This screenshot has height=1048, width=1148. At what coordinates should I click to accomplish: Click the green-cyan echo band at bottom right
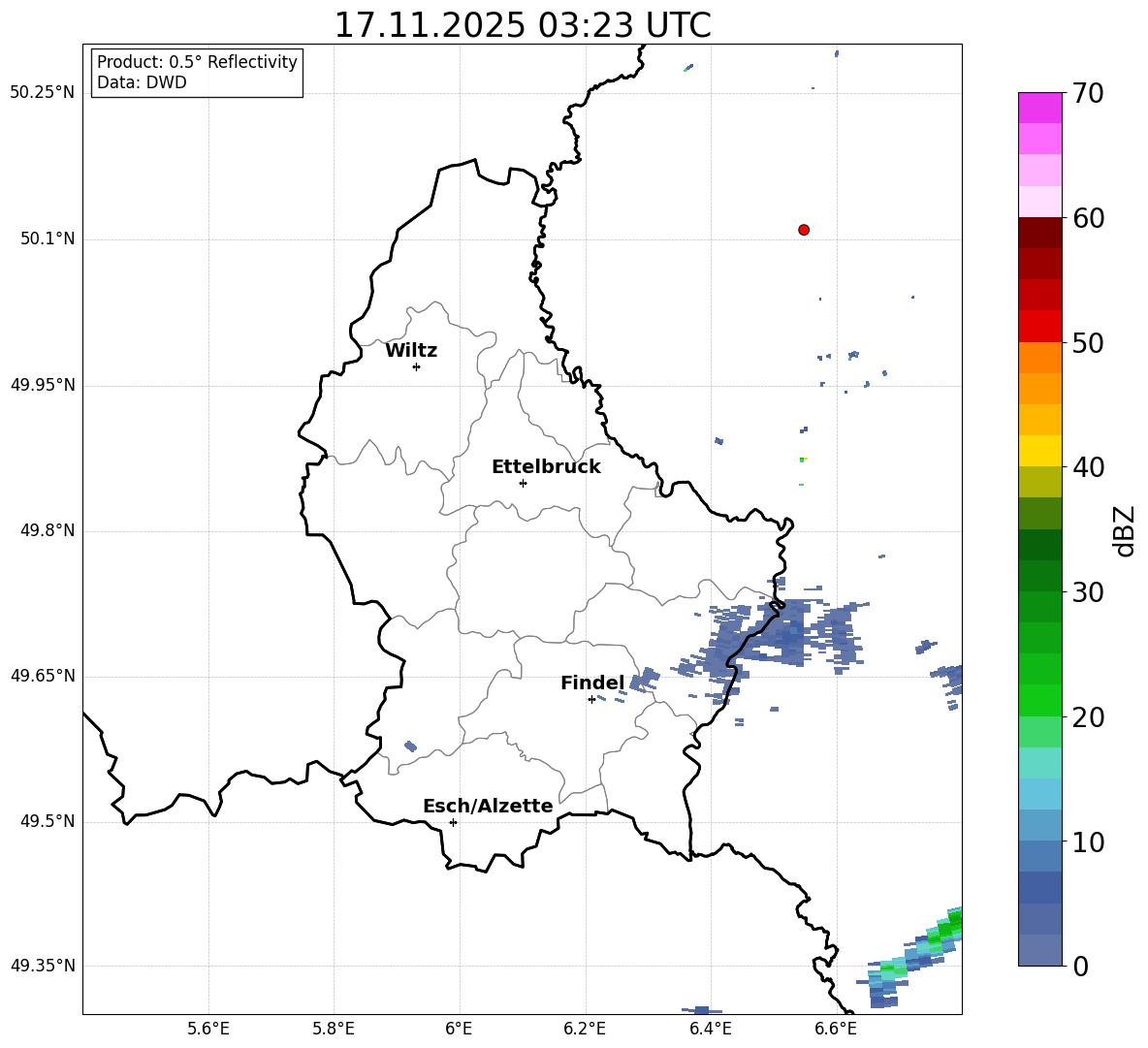point(911,959)
